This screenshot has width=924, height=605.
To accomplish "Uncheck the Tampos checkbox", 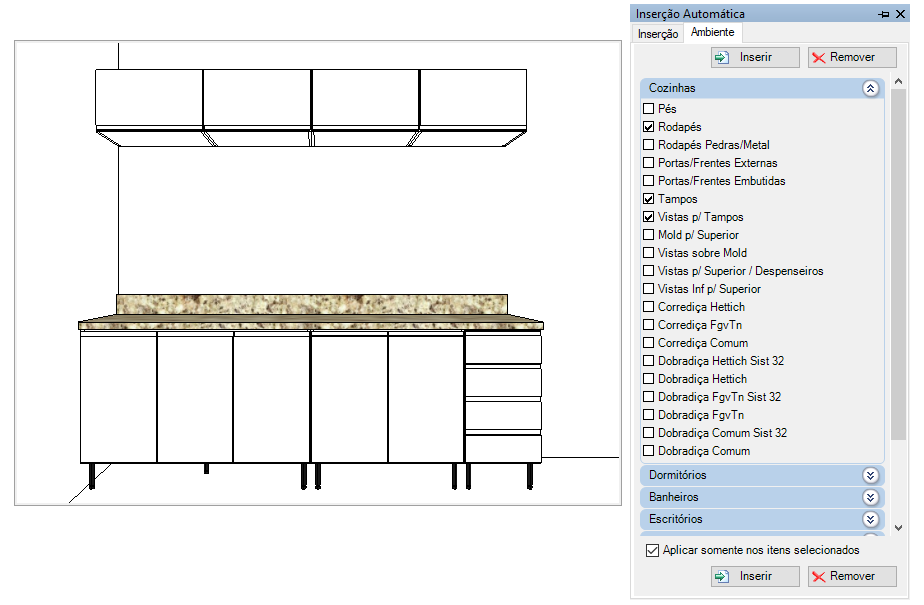I will [649, 199].
